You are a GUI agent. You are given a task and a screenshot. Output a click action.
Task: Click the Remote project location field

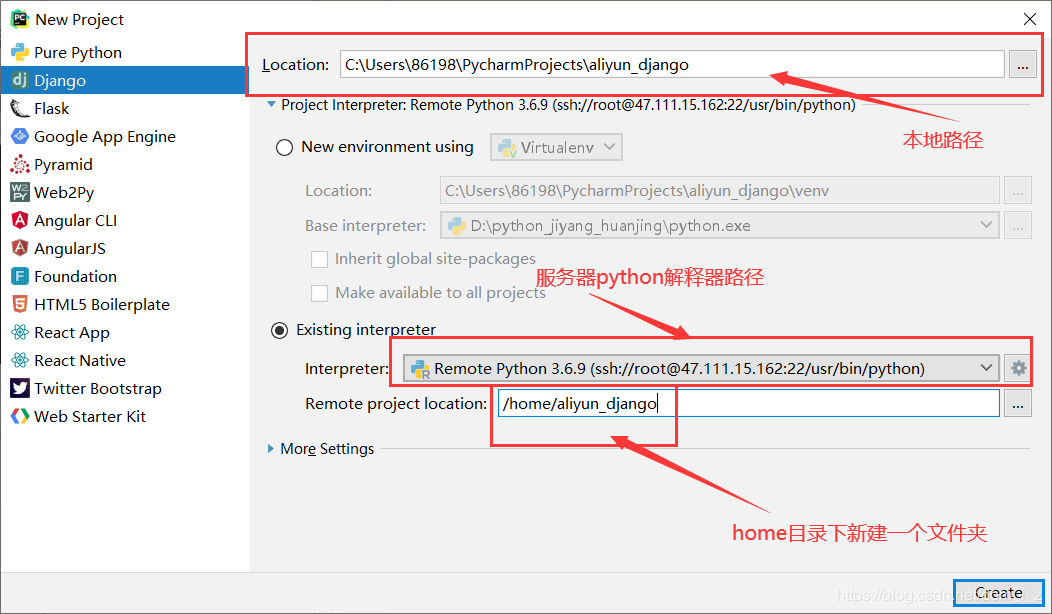[x=749, y=403]
